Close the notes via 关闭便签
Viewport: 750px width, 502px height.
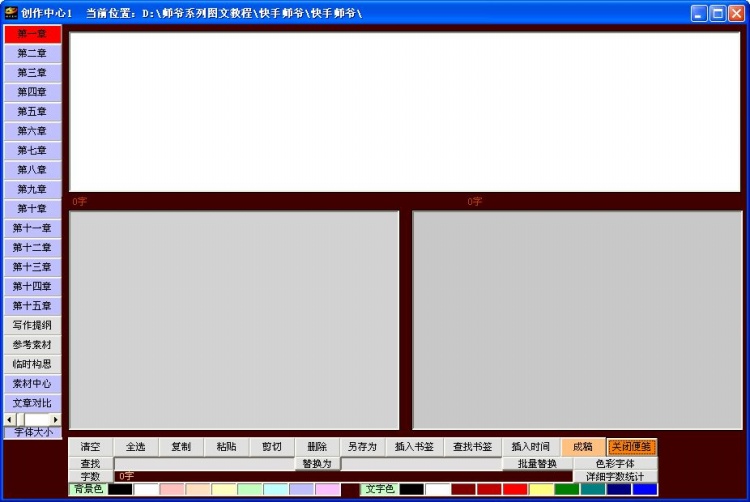click(631, 447)
